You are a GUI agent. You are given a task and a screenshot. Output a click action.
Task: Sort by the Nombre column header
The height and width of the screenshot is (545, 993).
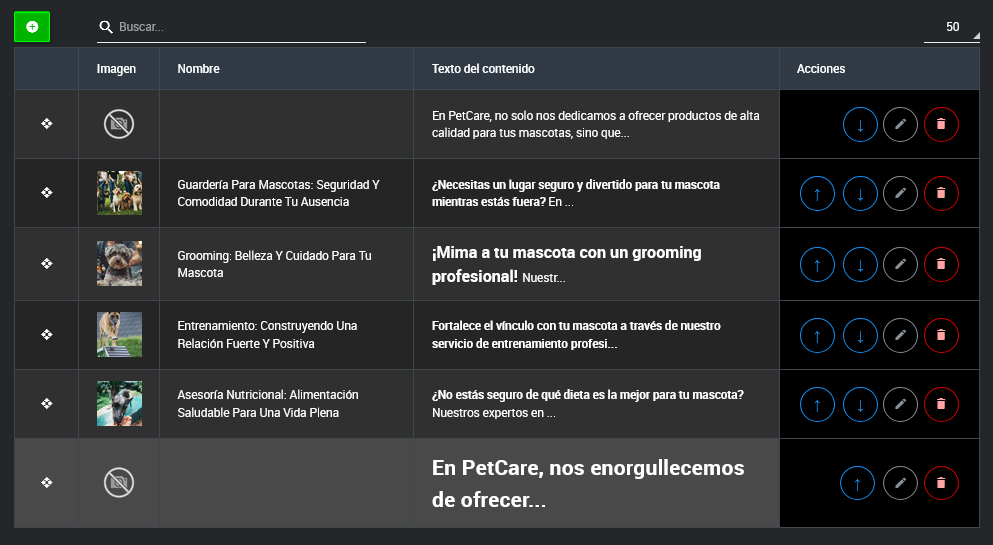tap(198, 69)
